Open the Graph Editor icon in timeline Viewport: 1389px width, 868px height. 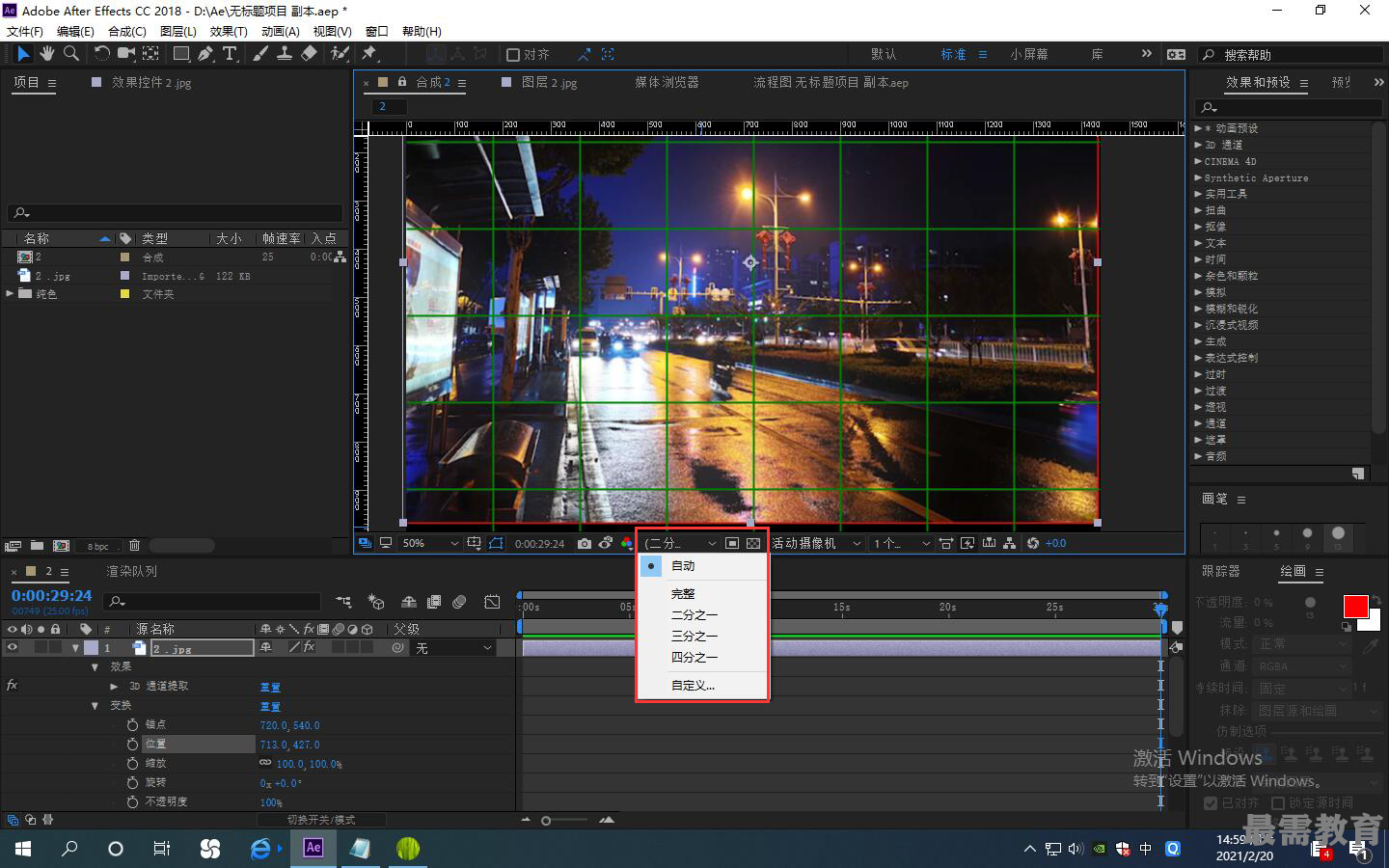(x=492, y=602)
